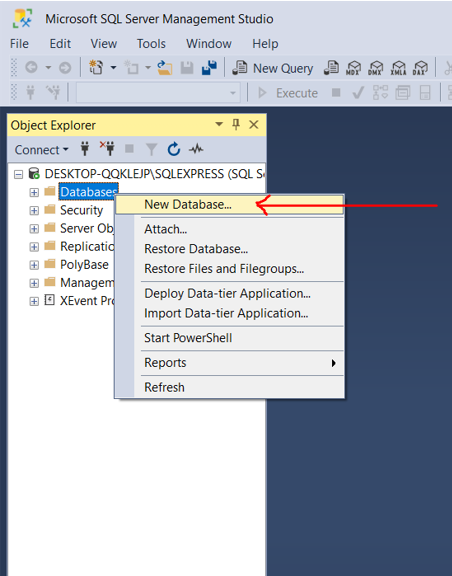
Task: Click Disconnect icon in Object Explorer
Action: (x=107, y=148)
